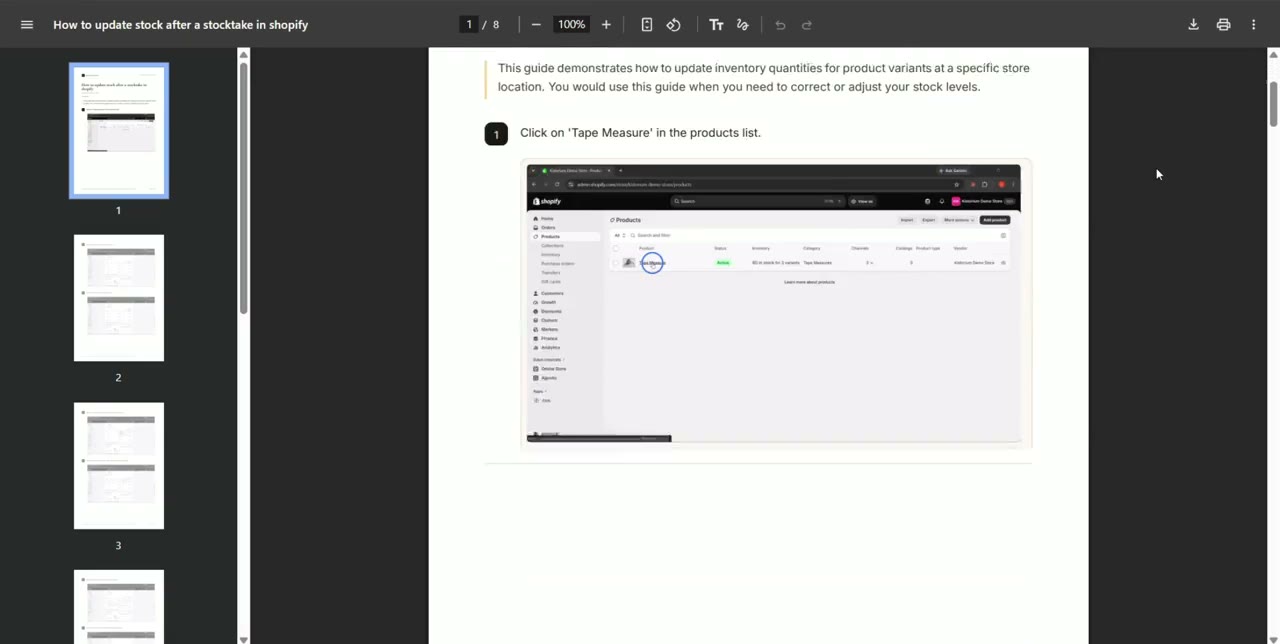
Task: Click the thumbnail panel scroll down arrow
Action: (x=243, y=639)
